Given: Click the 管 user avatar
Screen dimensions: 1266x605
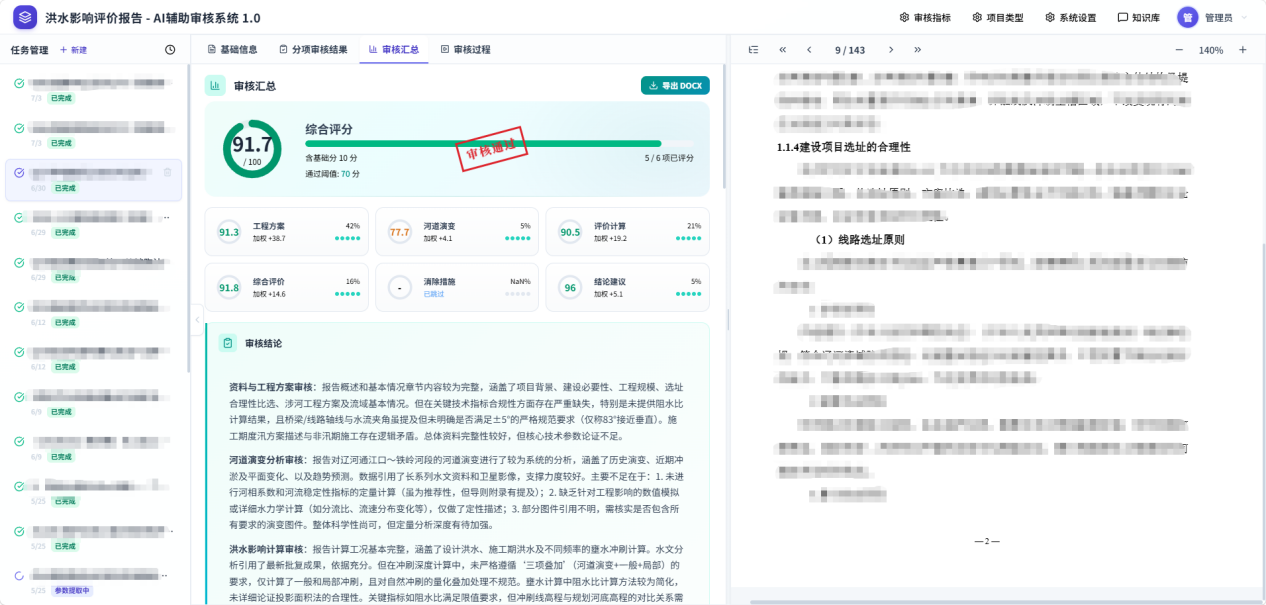Looking at the screenshot, I should point(1187,17).
